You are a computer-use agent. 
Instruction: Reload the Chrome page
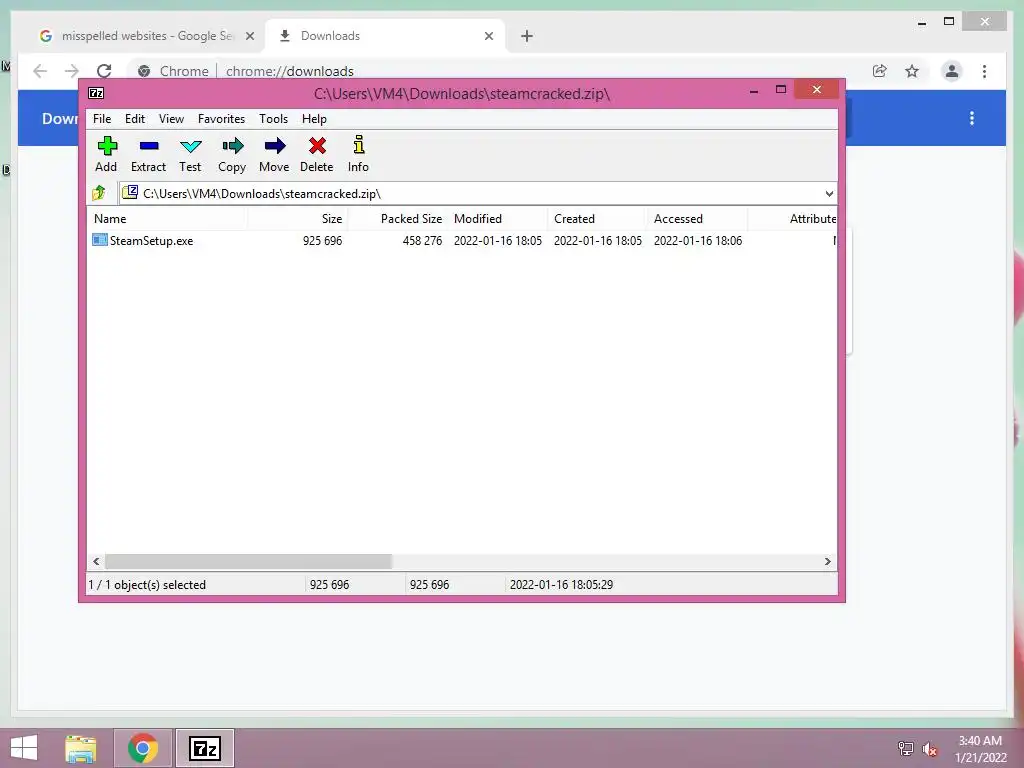point(104,71)
